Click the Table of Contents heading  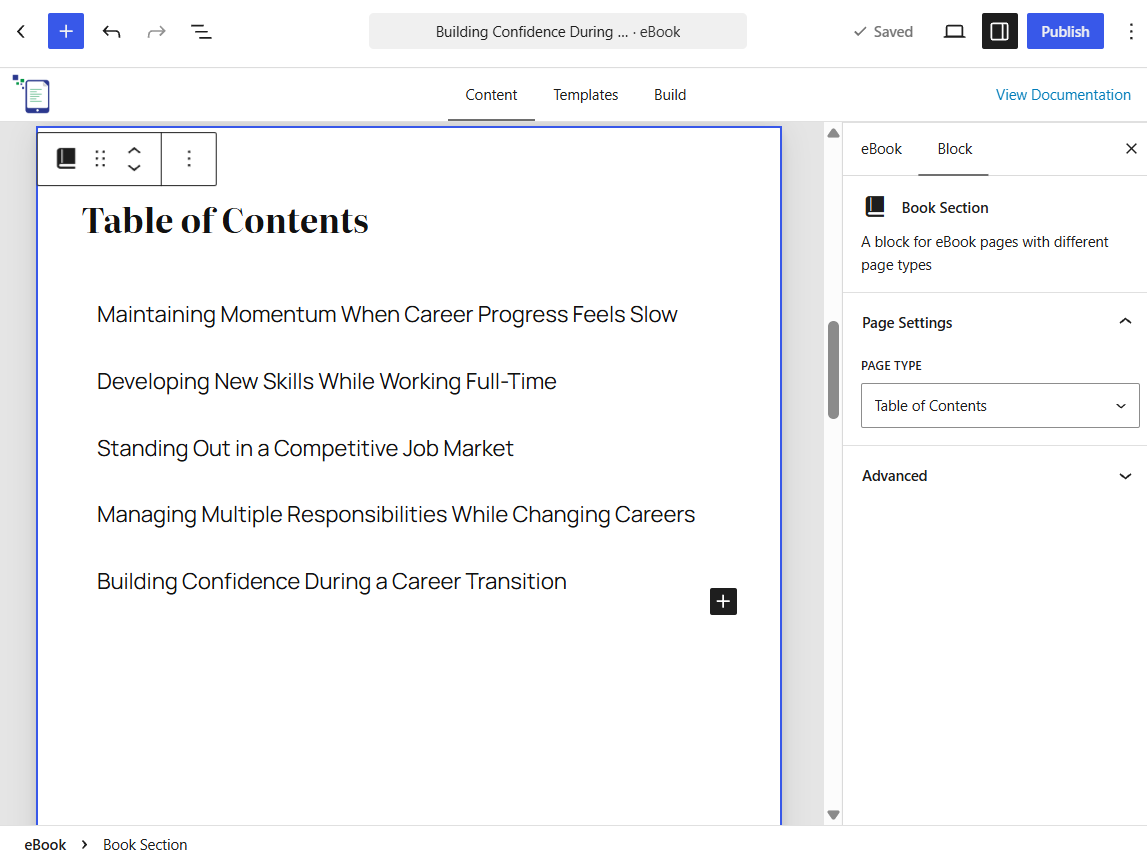[x=225, y=220]
